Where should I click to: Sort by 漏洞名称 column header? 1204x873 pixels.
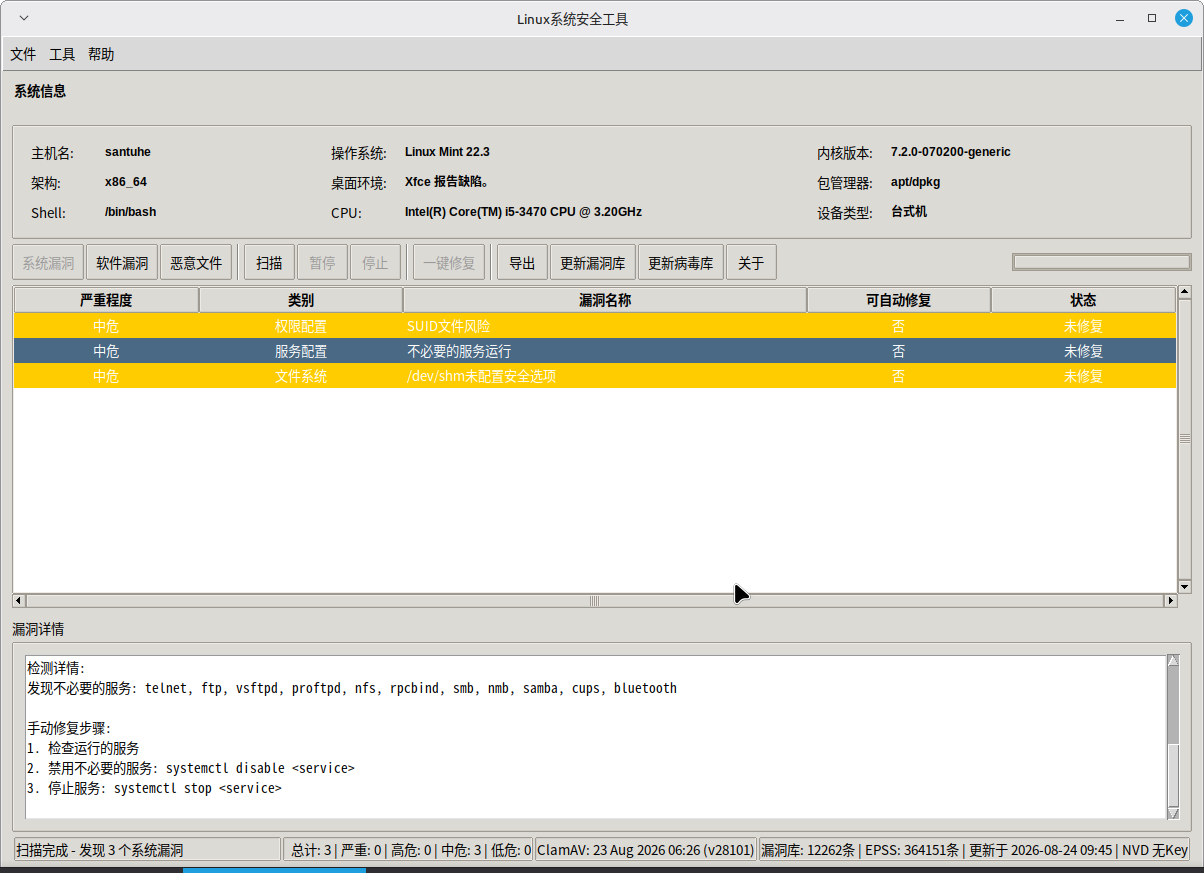pyautogui.click(x=605, y=300)
